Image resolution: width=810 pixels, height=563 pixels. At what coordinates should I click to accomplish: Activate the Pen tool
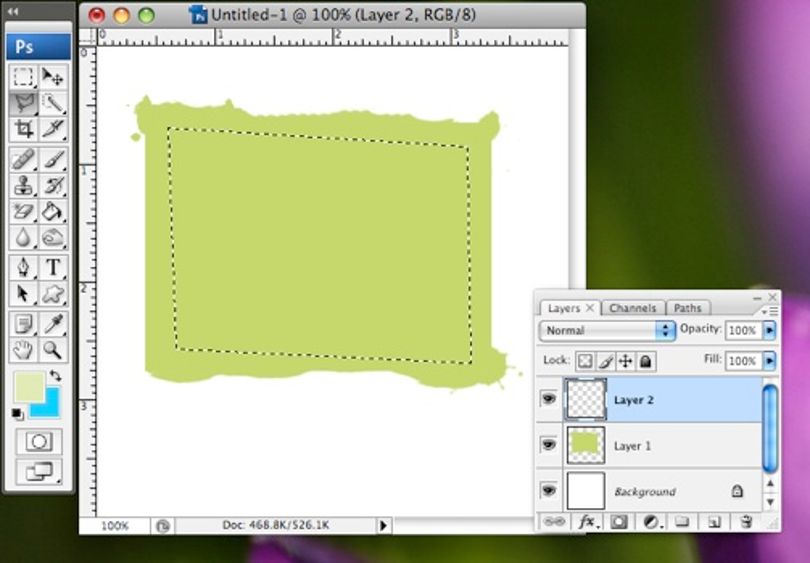(23, 267)
